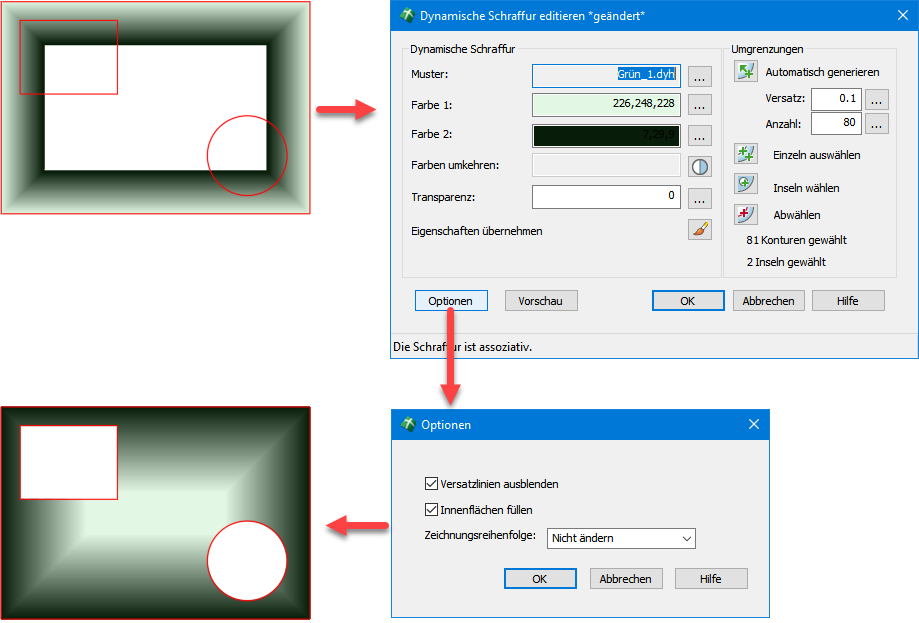Toggle Versatzlinien ausblenden checkbox
Screen dimensions: 919x623
pyautogui.click(x=432, y=484)
